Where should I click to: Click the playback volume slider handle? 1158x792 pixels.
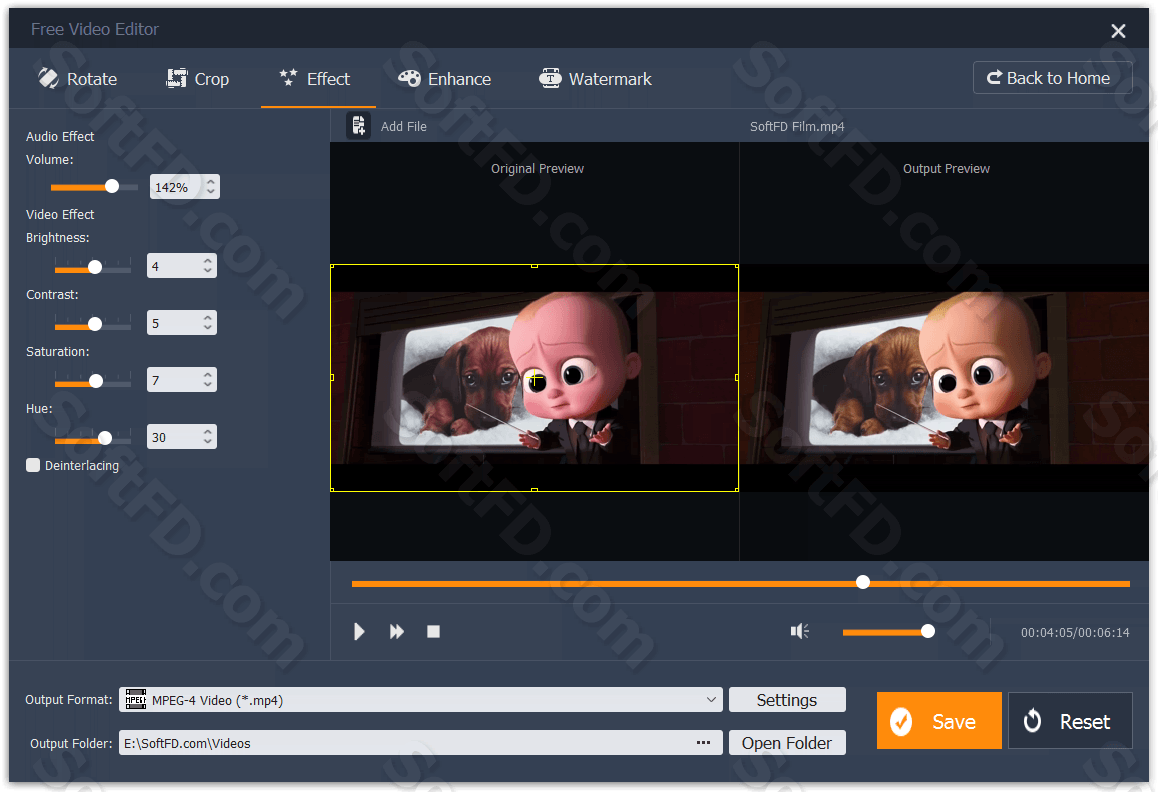pyautogui.click(x=928, y=631)
